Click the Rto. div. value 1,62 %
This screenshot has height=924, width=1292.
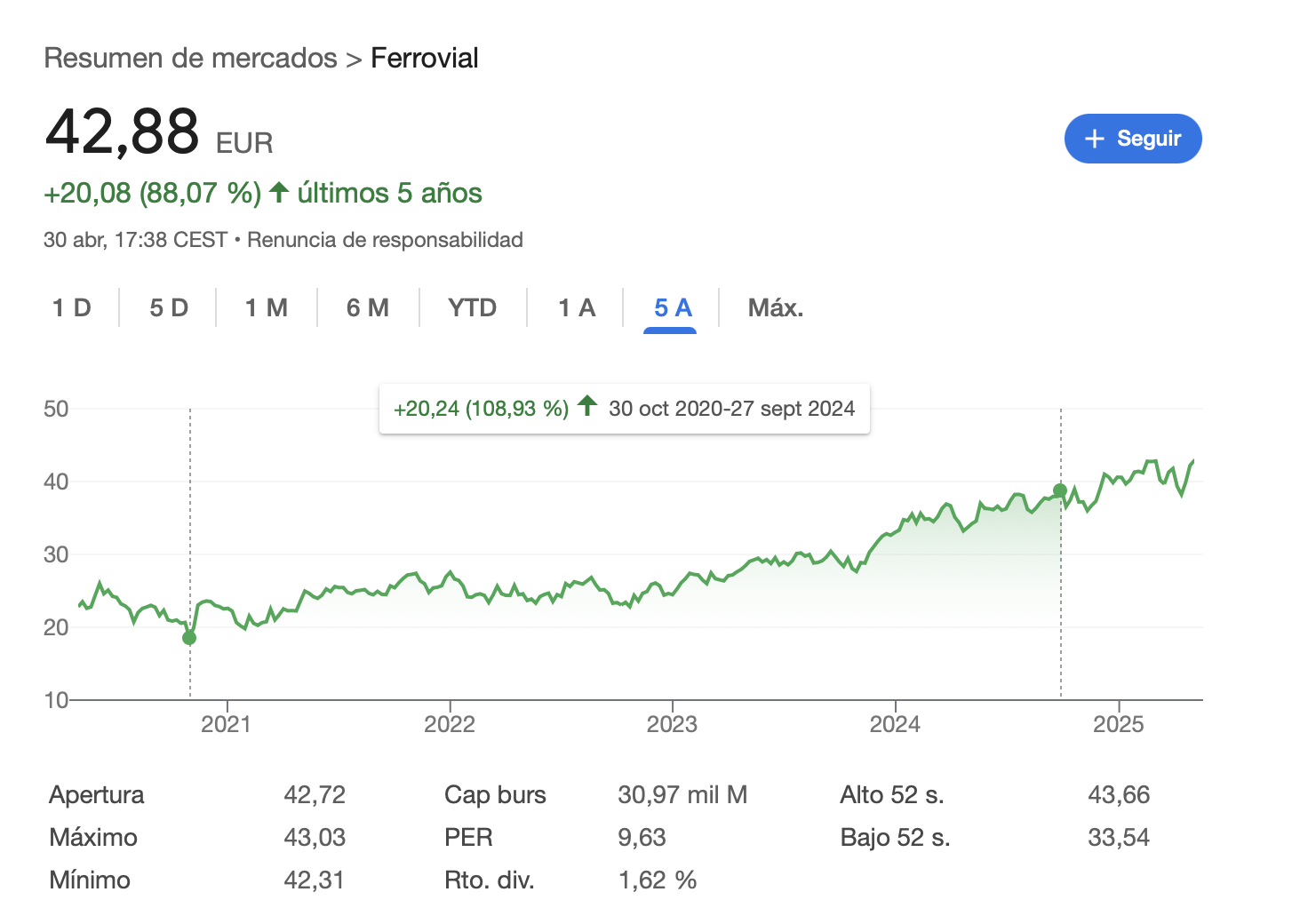658,880
